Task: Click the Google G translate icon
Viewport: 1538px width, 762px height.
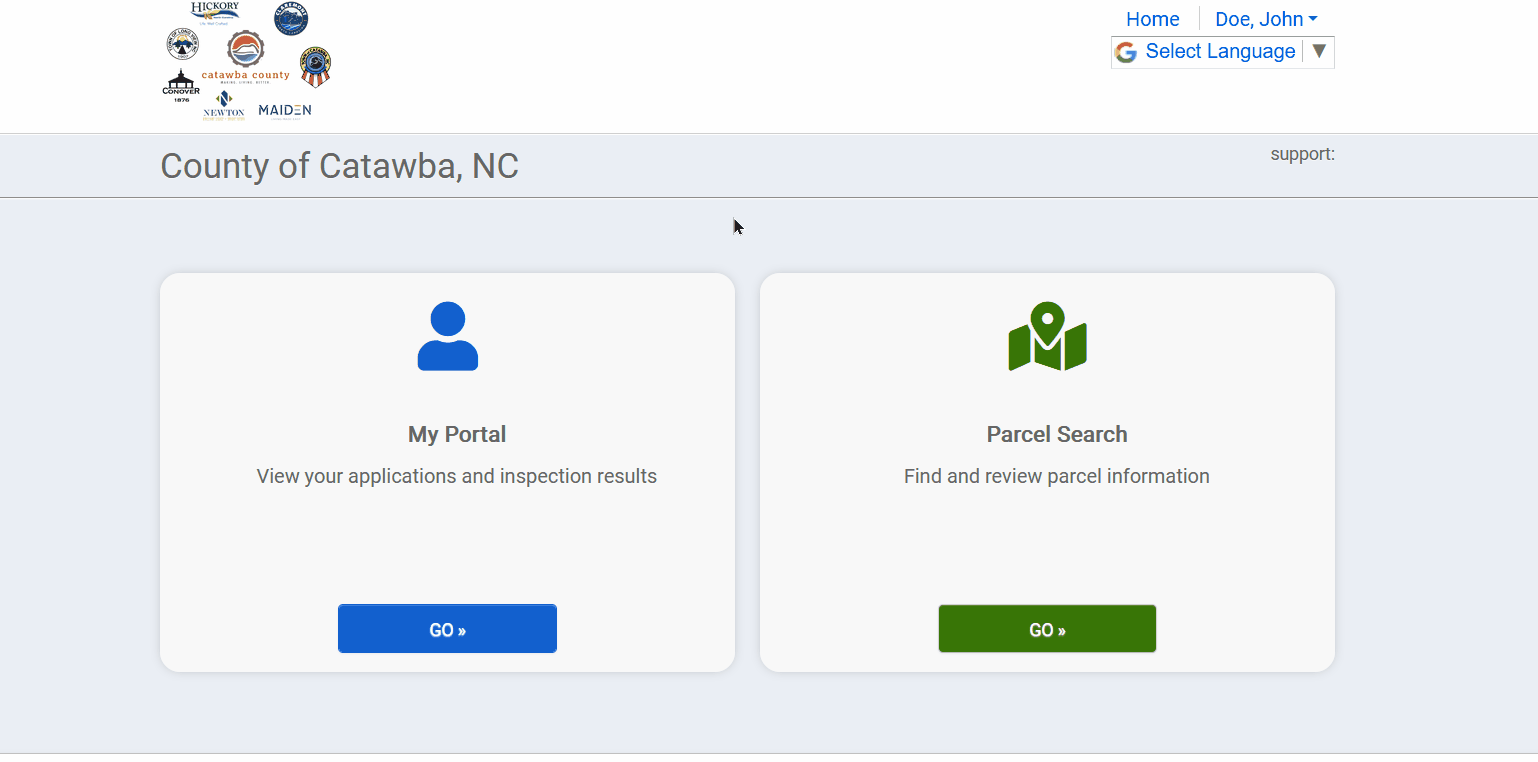Action: [x=1127, y=52]
